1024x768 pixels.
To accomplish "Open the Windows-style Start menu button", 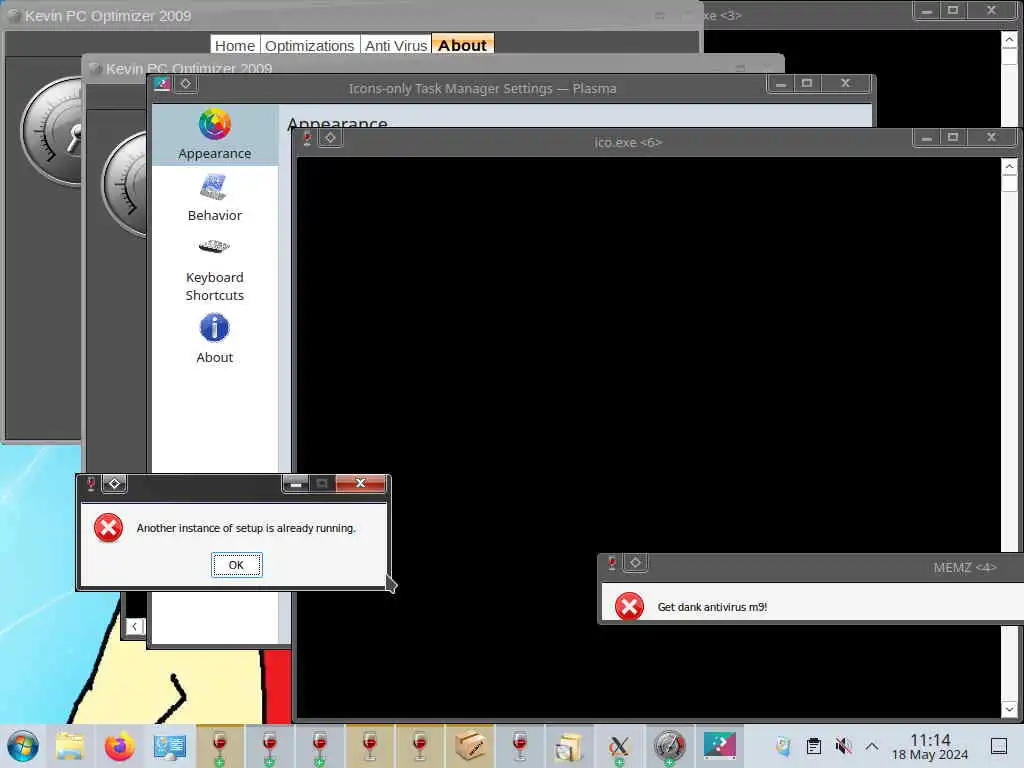I will (22, 746).
